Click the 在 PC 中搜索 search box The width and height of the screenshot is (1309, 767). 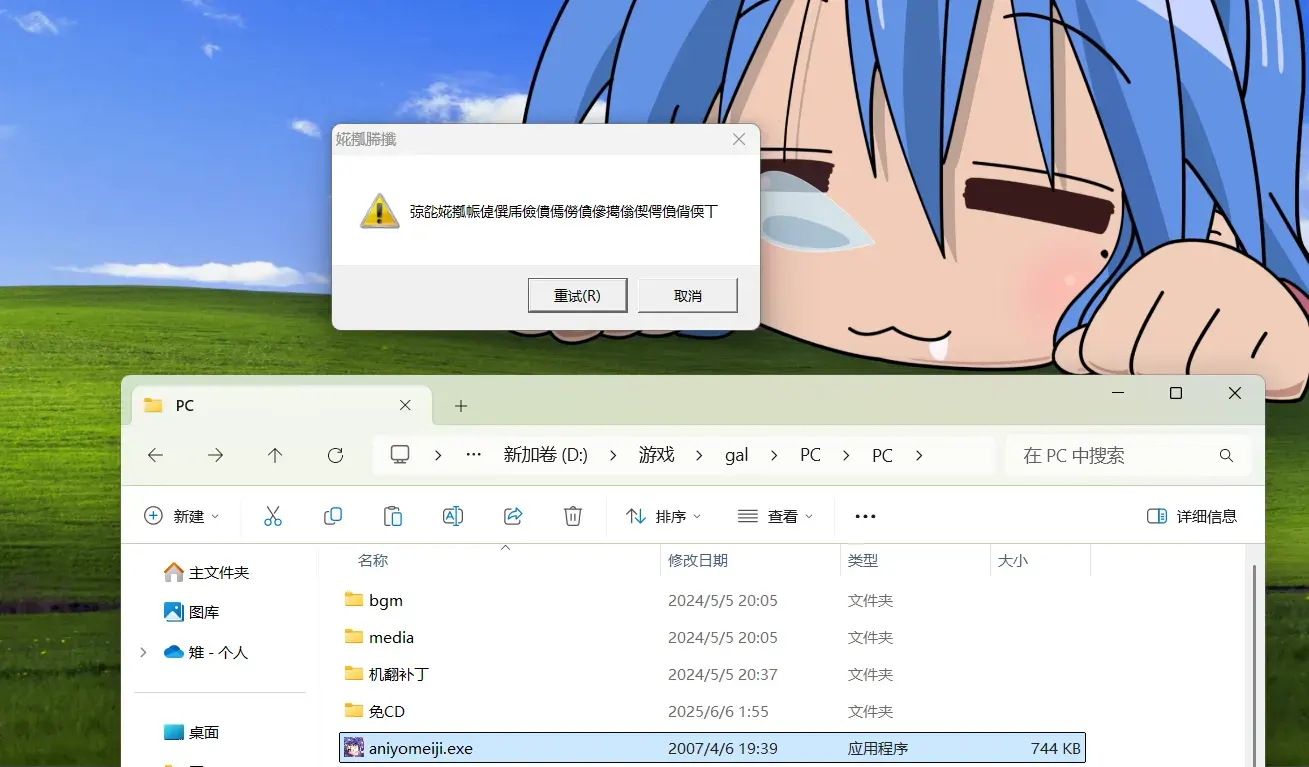tap(1127, 455)
